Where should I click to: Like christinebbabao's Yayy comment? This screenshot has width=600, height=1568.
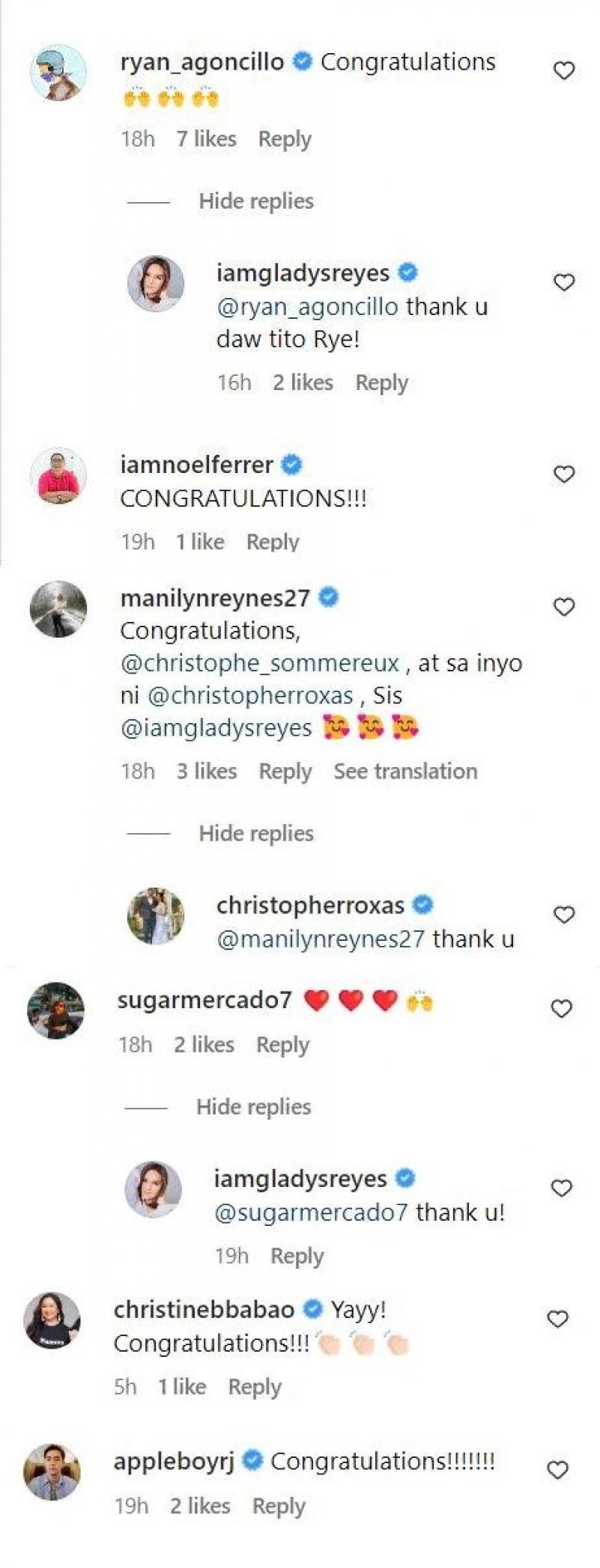pos(558,1319)
